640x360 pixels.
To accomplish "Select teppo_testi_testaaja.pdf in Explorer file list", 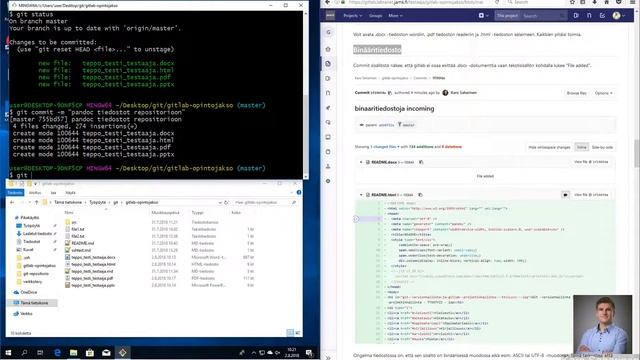I will [x=92, y=278].
